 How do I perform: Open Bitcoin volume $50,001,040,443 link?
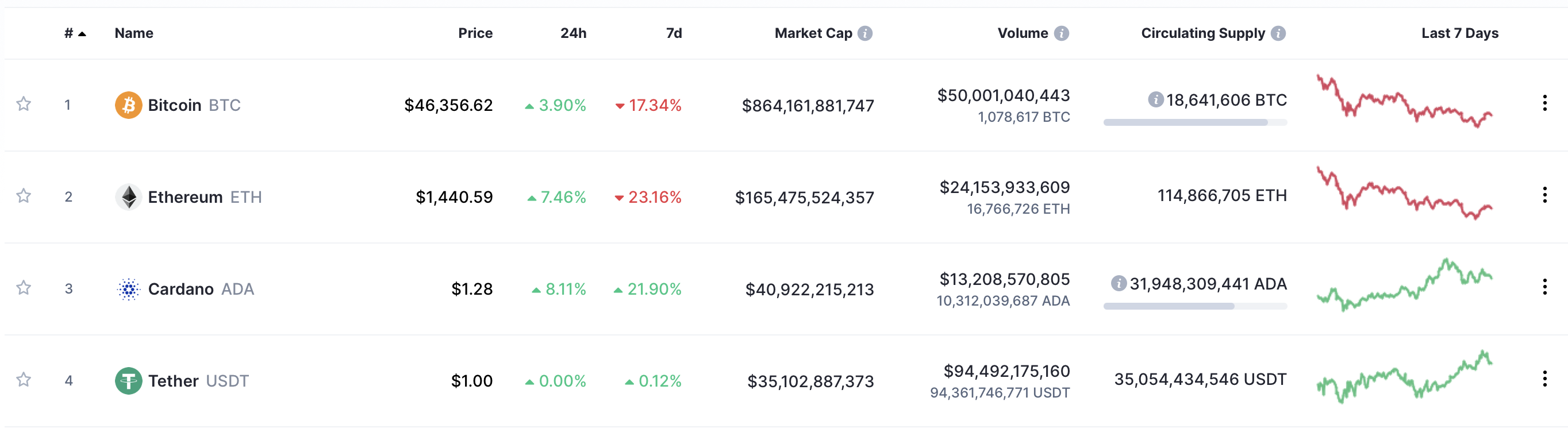(1003, 95)
